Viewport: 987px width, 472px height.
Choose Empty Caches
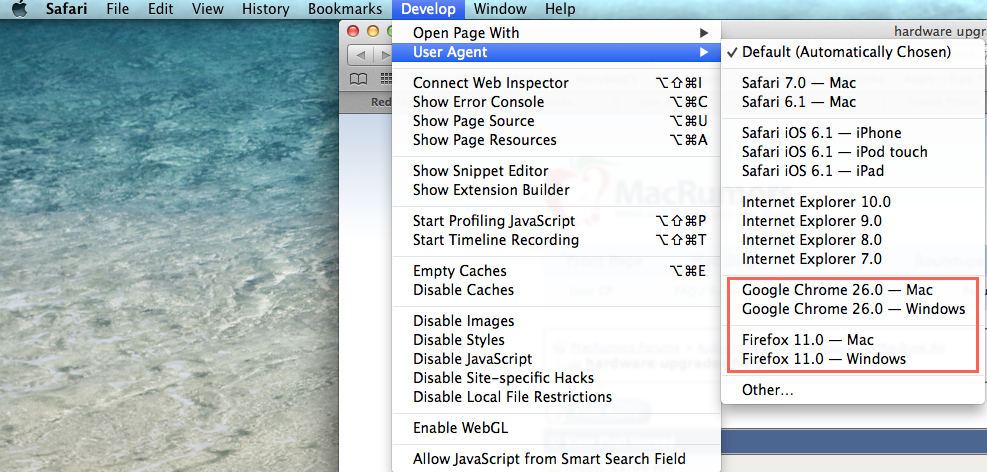click(556, 271)
